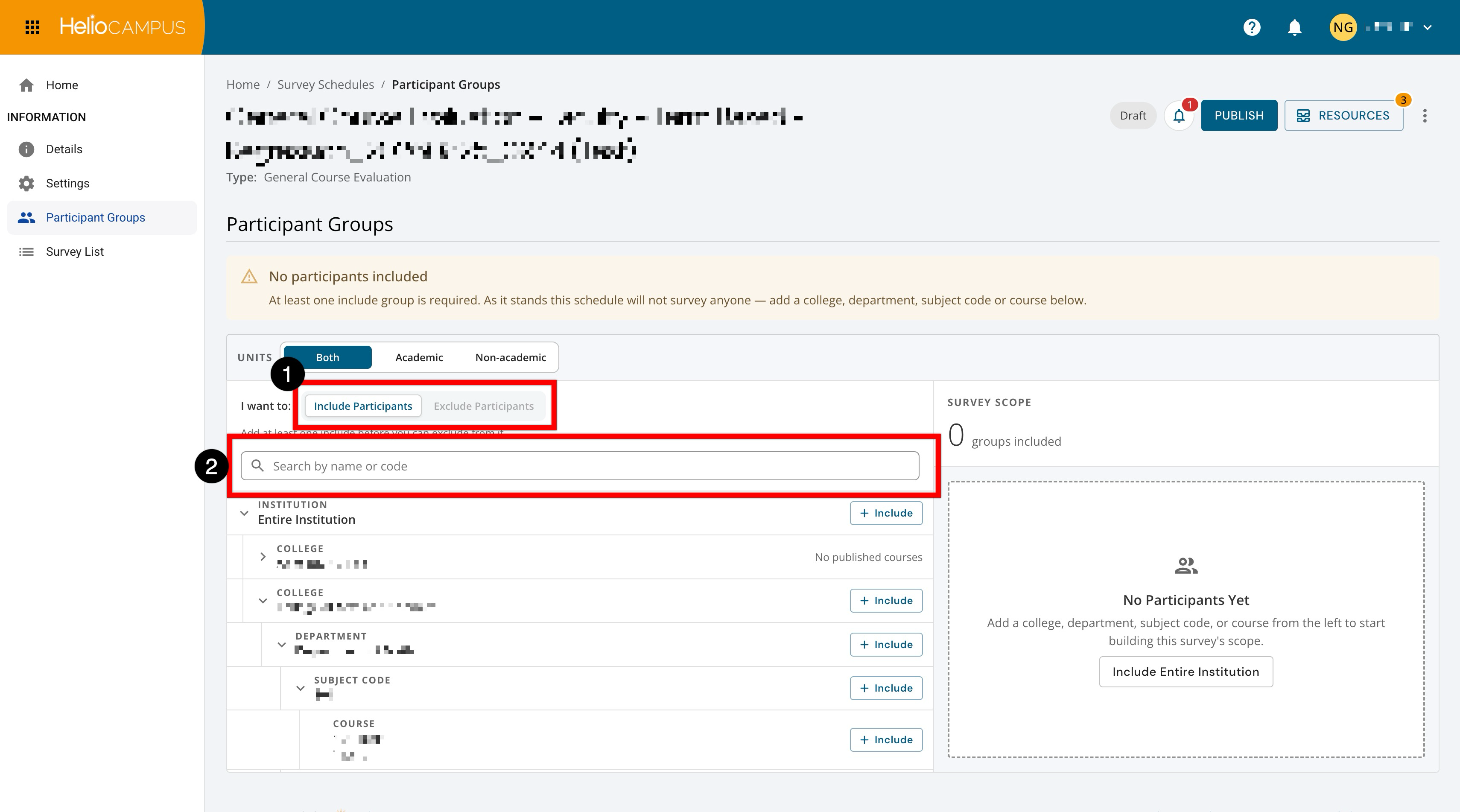Click the "No published courses" text
This screenshot has width=1460, height=812.
click(x=868, y=557)
